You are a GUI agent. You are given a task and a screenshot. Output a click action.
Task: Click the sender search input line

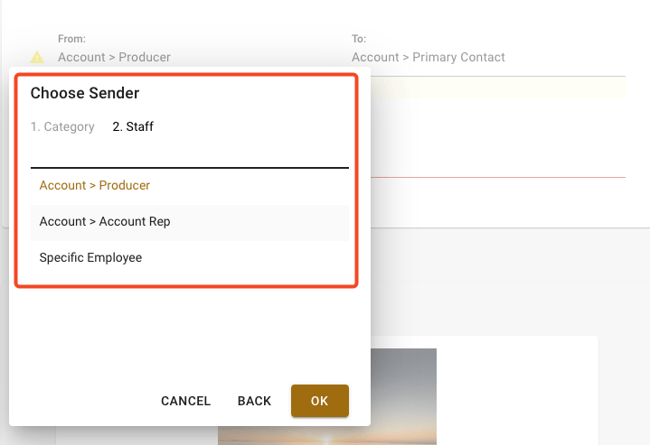pos(189,155)
